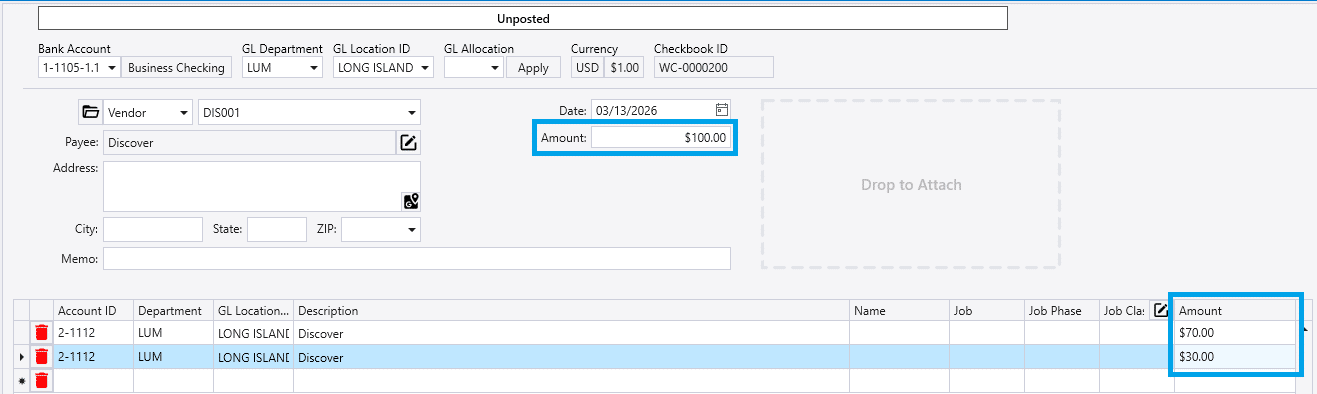Click the State input field
The image size is (1317, 394).
(x=277, y=229)
